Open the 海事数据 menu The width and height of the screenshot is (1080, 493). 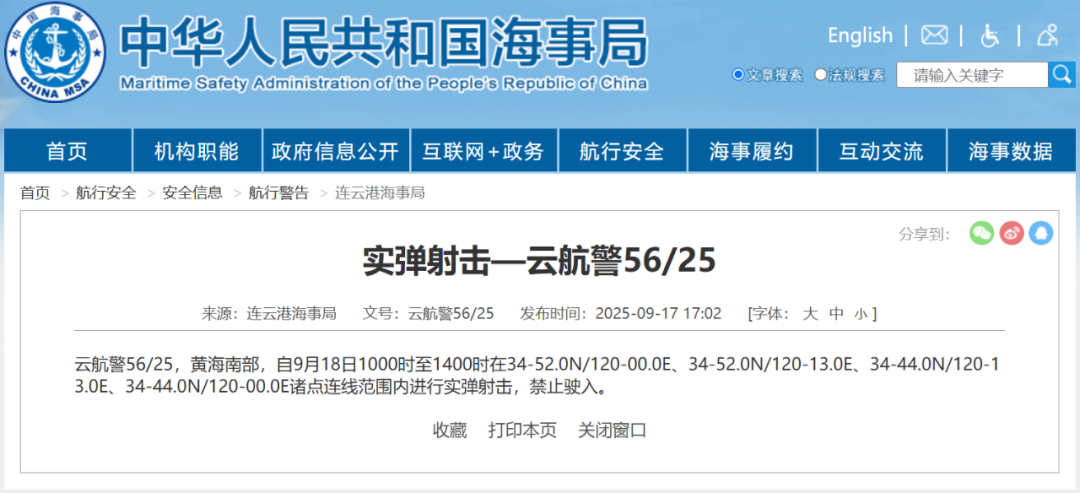[1010, 151]
